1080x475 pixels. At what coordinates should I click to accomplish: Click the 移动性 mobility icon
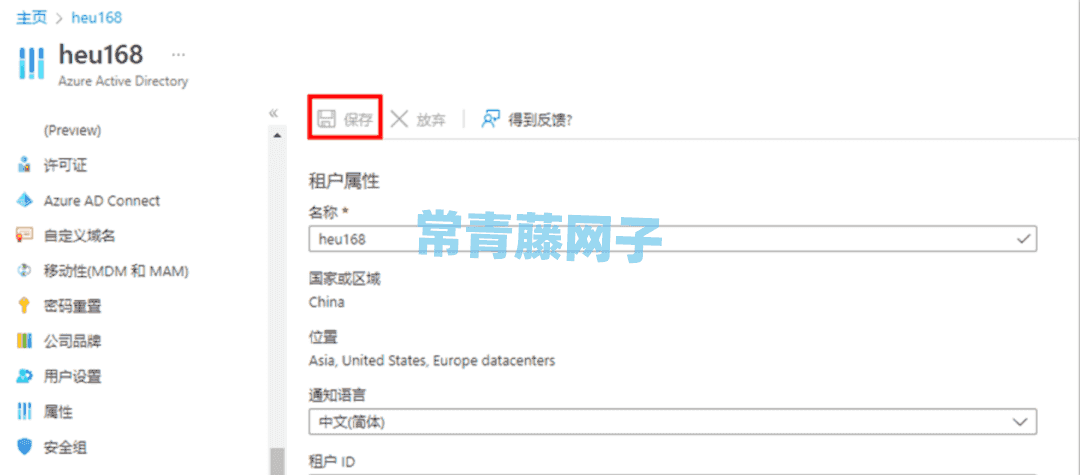pos(25,271)
